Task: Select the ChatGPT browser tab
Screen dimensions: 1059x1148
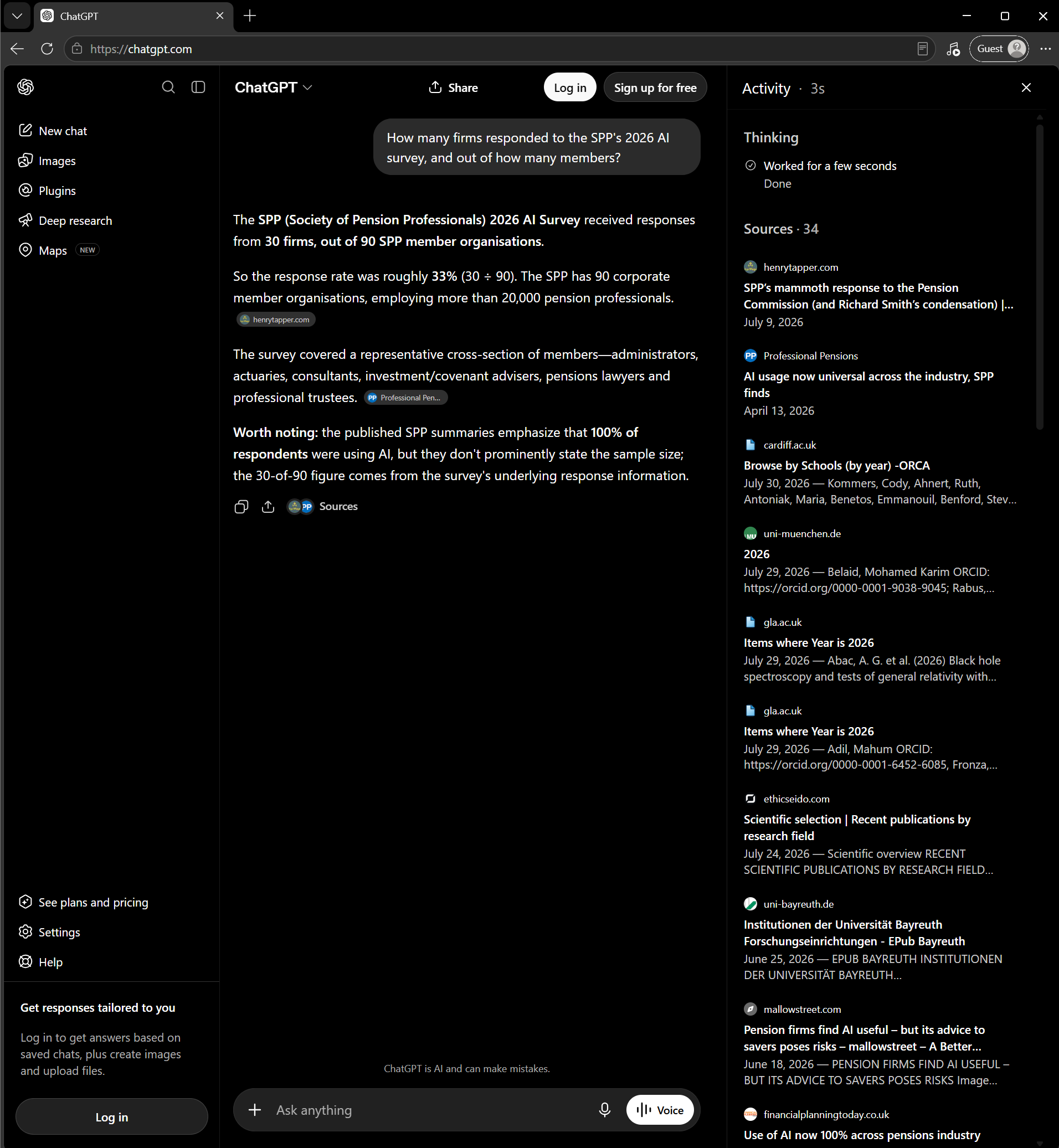Action: coord(133,16)
